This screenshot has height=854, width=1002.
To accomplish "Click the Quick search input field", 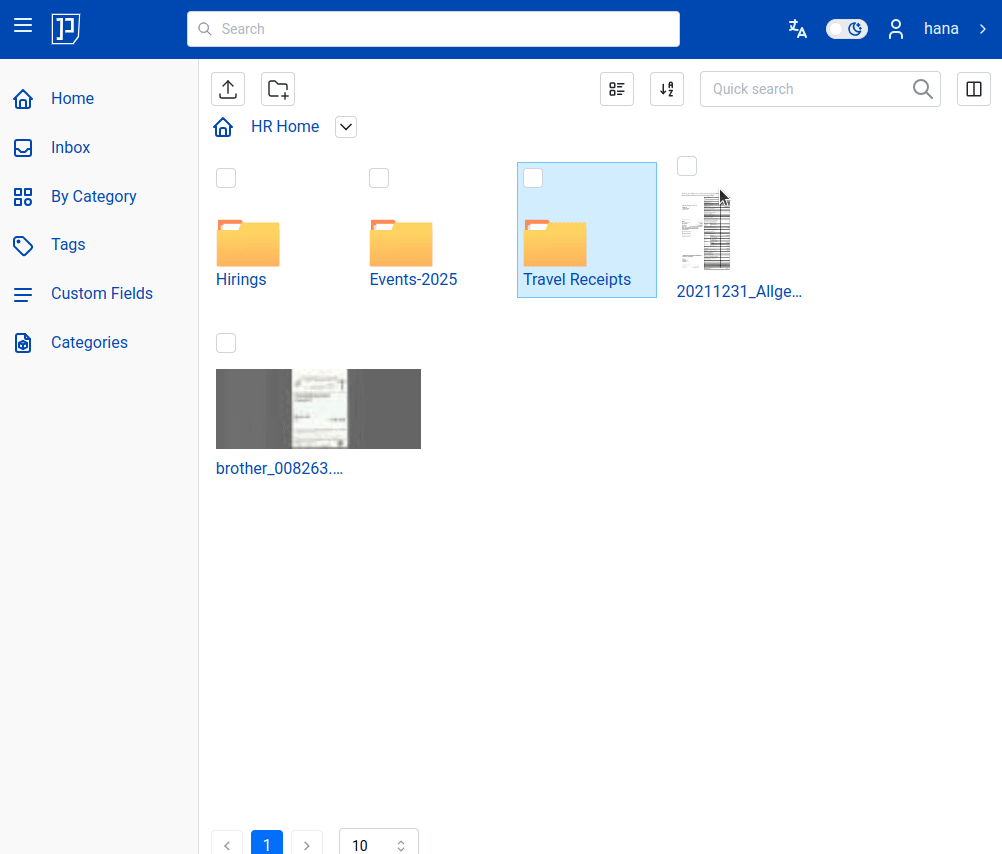I will click(x=806, y=89).
